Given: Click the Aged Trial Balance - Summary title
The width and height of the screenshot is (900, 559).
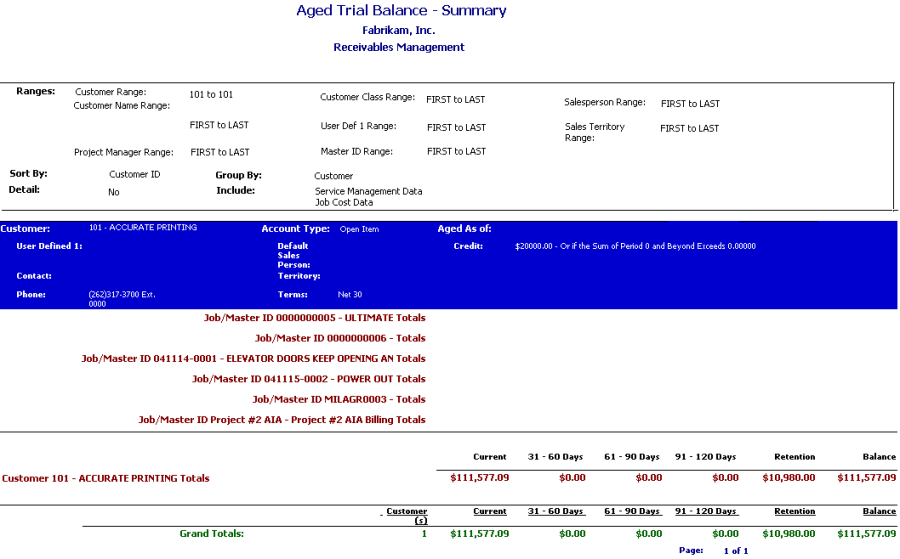Looking at the screenshot, I should 401,11.
